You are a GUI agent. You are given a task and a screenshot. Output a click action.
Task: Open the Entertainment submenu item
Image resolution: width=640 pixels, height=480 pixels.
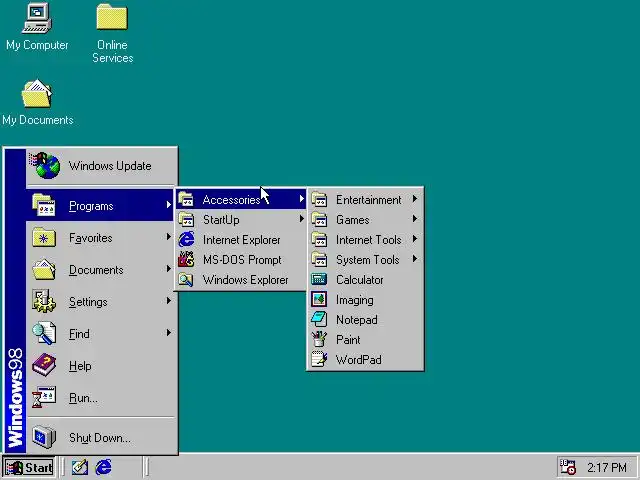click(x=365, y=200)
